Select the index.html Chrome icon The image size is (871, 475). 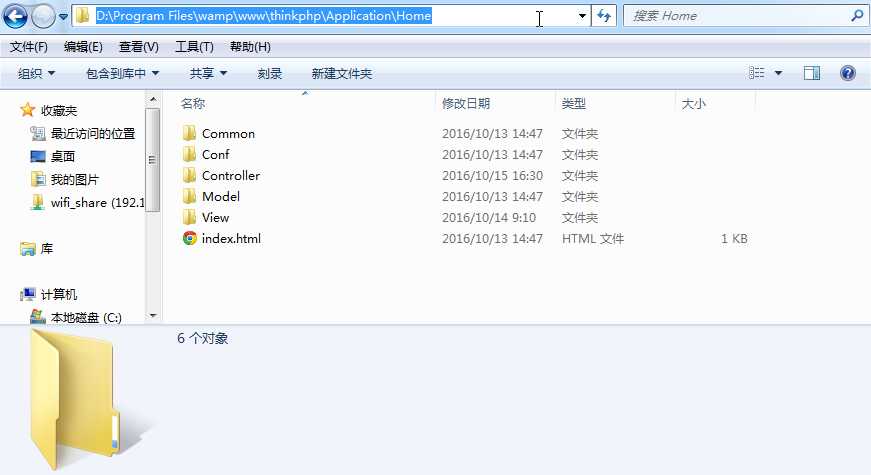pyautogui.click(x=189, y=238)
